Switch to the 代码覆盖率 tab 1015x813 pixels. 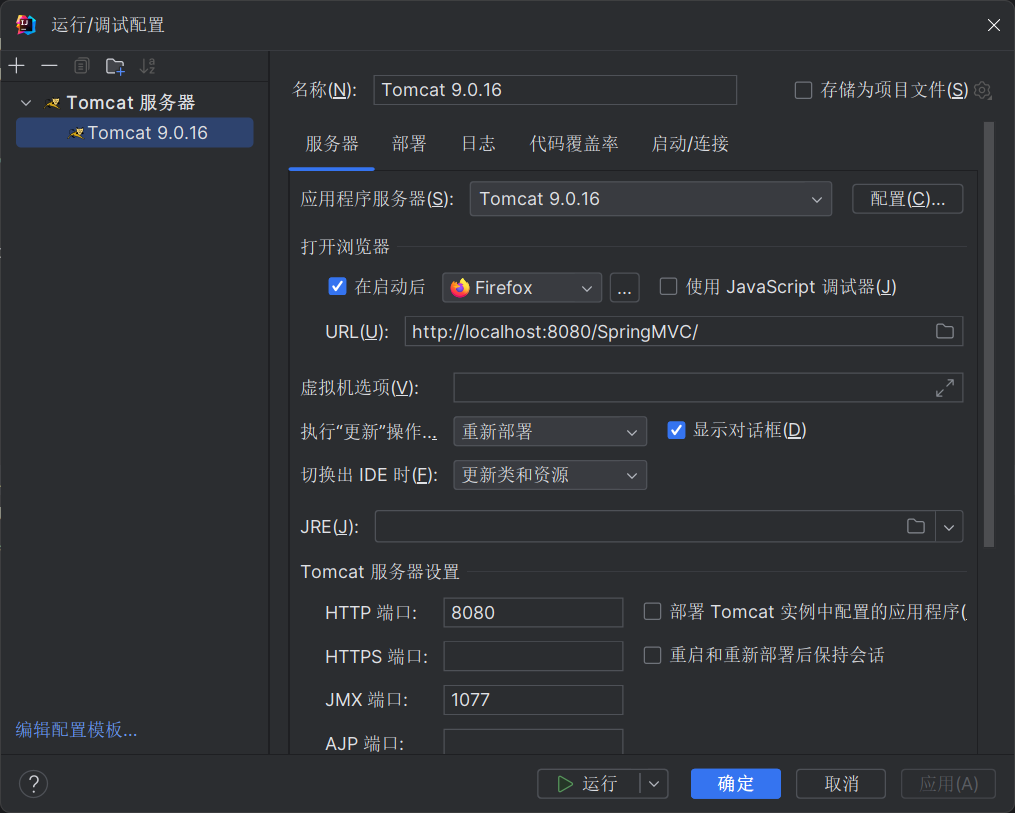(x=574, y=144)
